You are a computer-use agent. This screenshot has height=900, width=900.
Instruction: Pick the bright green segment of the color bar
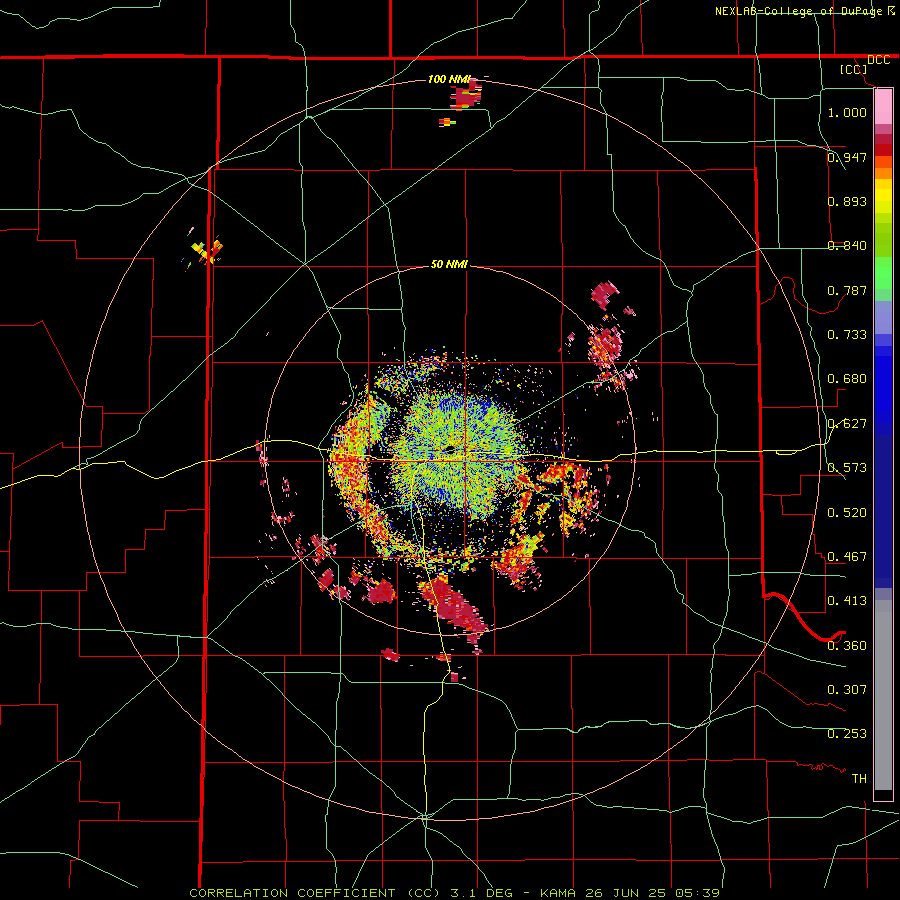[883, 273]
